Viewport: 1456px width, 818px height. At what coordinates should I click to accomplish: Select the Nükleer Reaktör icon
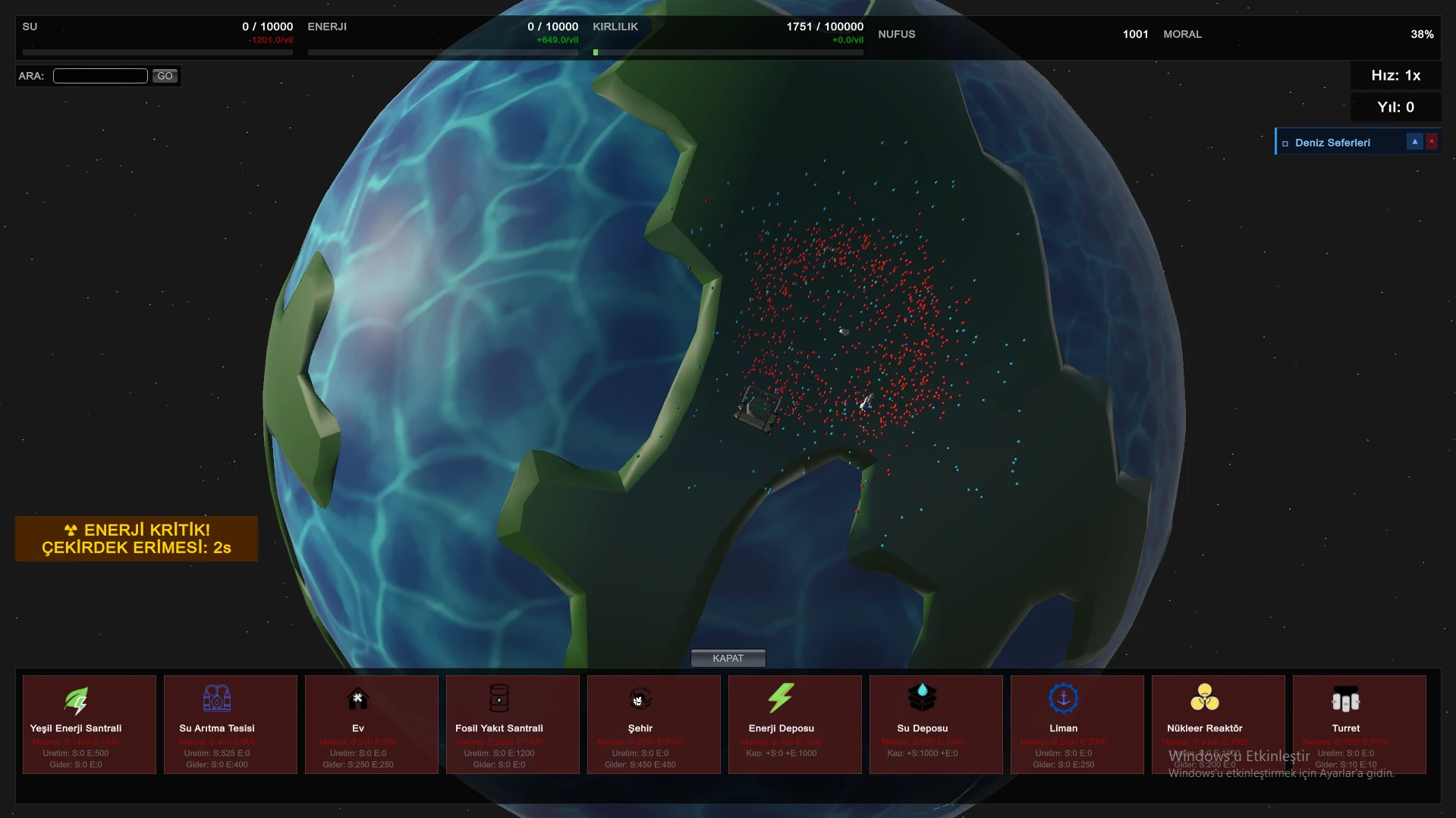[x=1204, y=698]
